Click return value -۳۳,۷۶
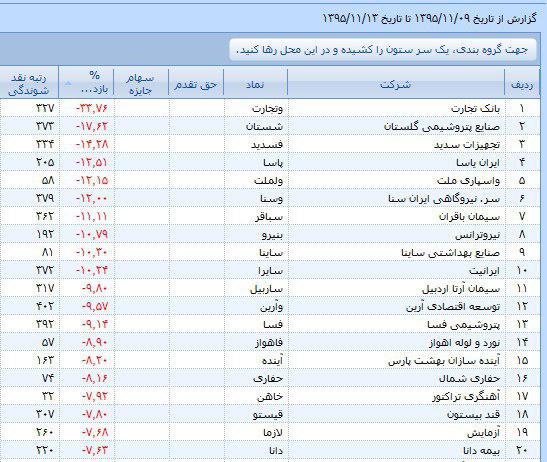The height and width of the screenshot is (462, 547). pyautogui.click(x=92, y=109)
